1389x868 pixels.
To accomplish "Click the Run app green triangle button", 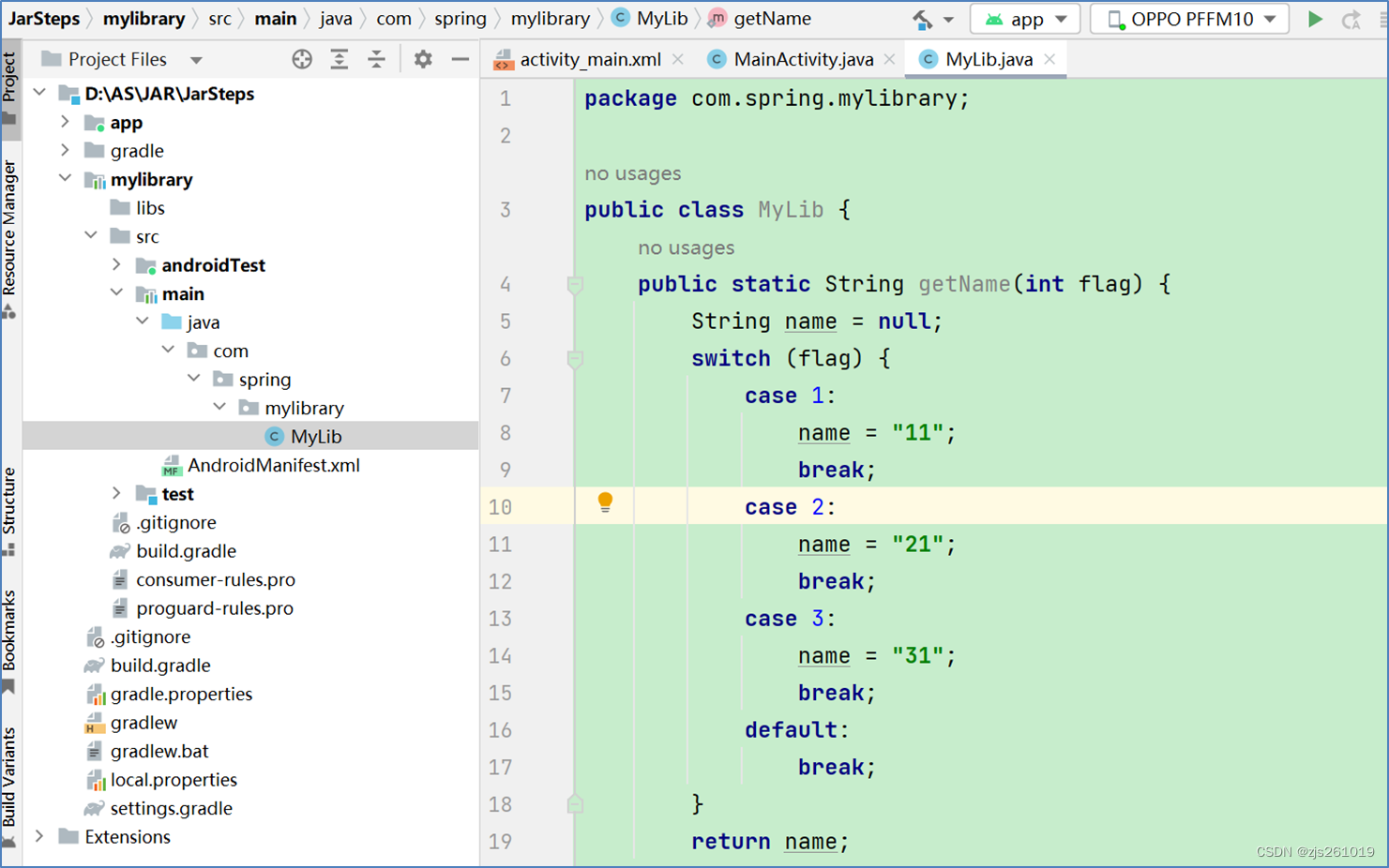I will click(x=1316, y=18).
